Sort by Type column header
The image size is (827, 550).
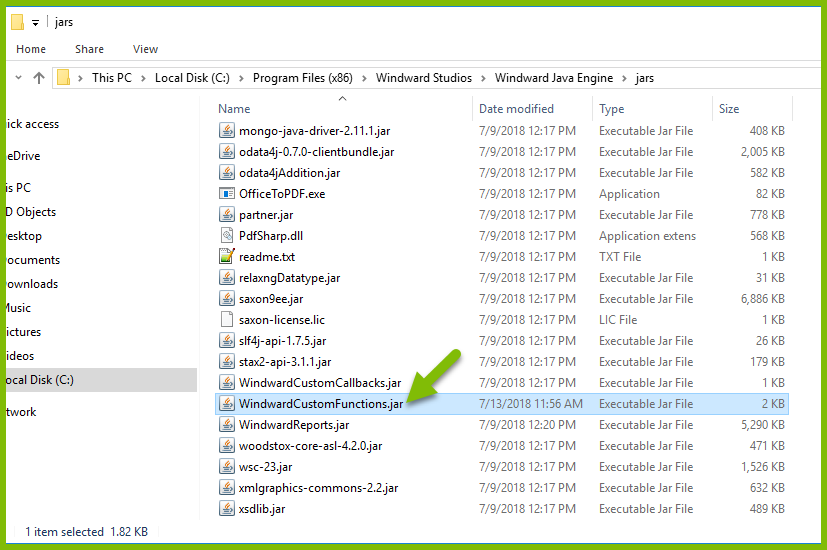(611, 109)
